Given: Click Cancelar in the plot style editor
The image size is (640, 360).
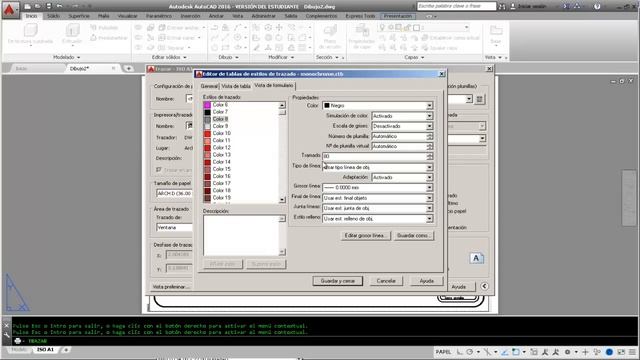Looking at the screenshot, I should point(386,281).
